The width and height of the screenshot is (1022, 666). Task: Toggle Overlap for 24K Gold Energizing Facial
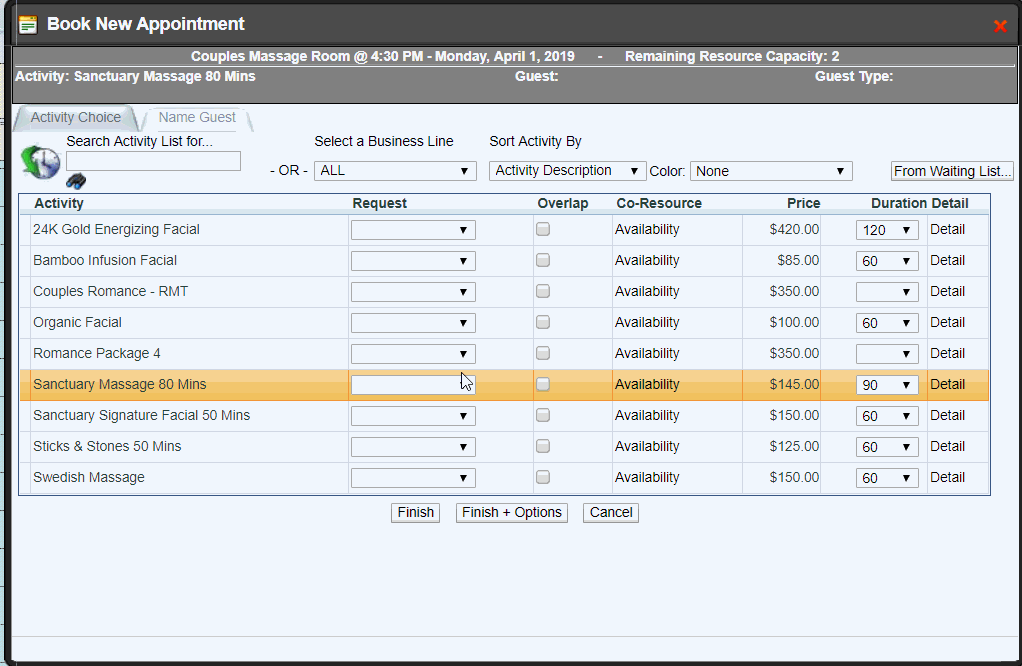click(543, 229)
